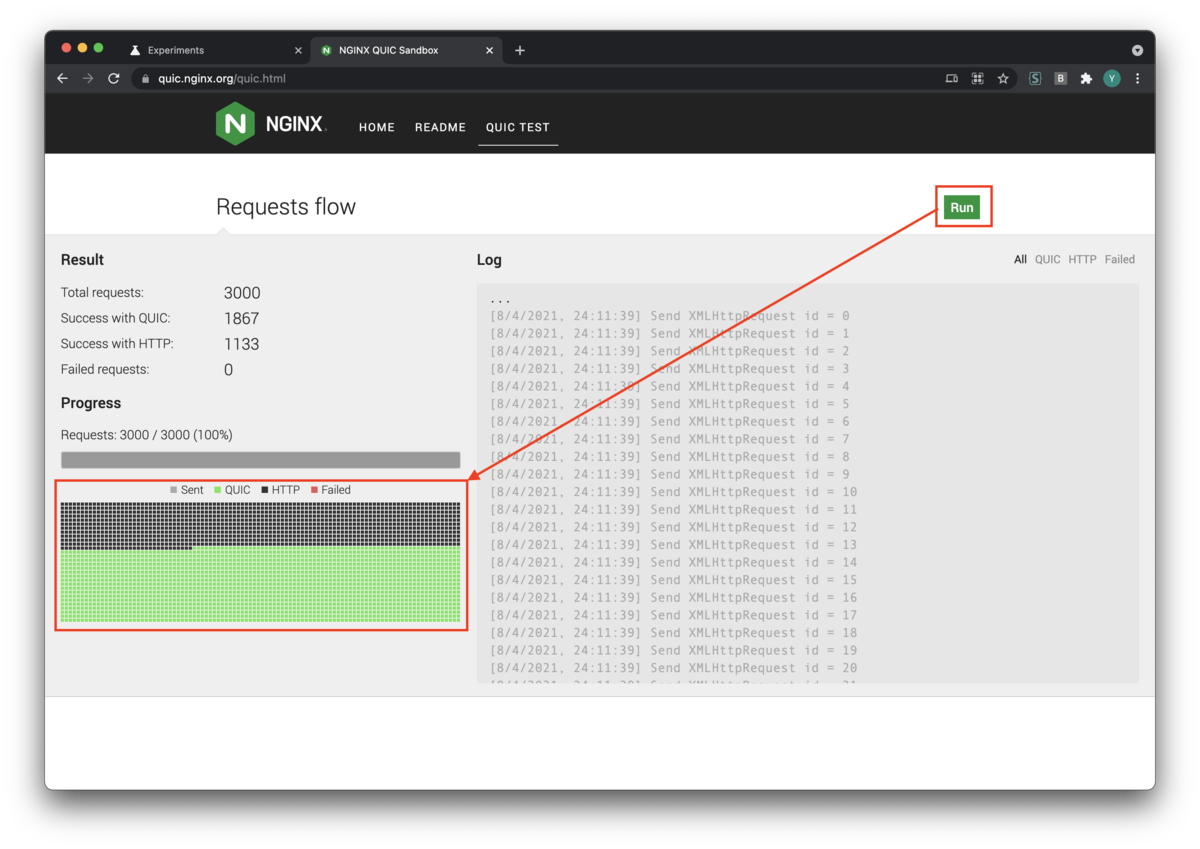Close the NGINX QUIC Sandbox tab

click(x=489, y=50)
